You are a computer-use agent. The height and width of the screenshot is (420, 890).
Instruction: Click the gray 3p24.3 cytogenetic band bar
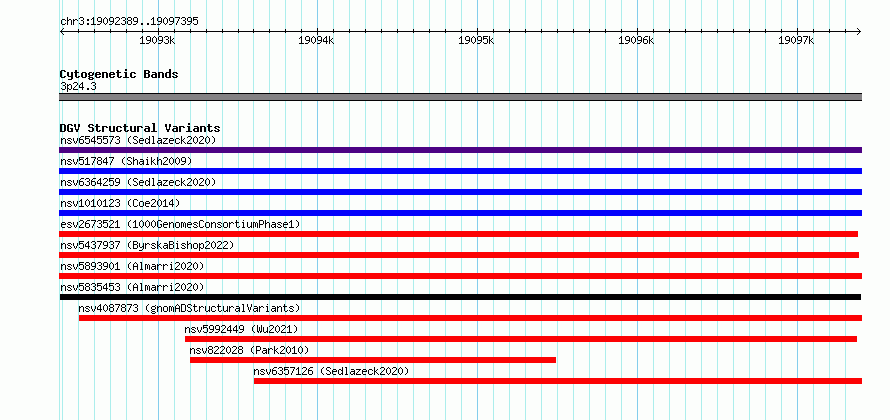(460, 97)
